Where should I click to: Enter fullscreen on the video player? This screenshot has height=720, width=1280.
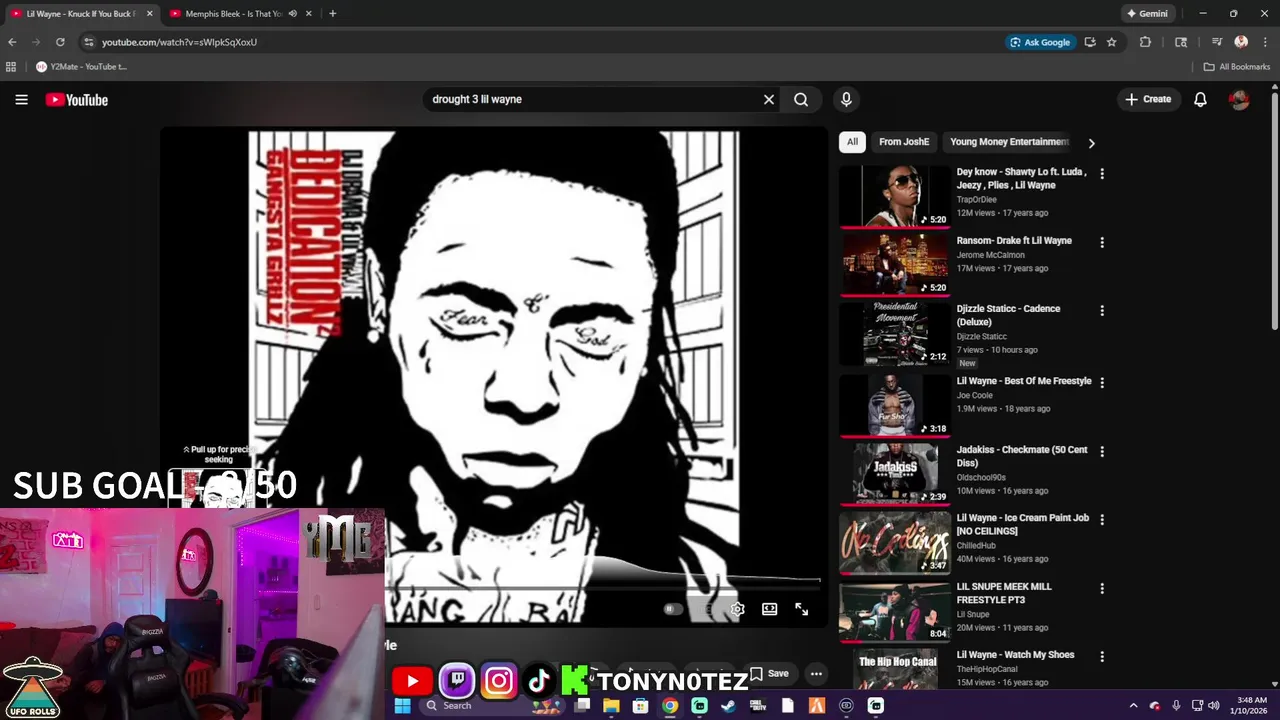tap(801, 609)
